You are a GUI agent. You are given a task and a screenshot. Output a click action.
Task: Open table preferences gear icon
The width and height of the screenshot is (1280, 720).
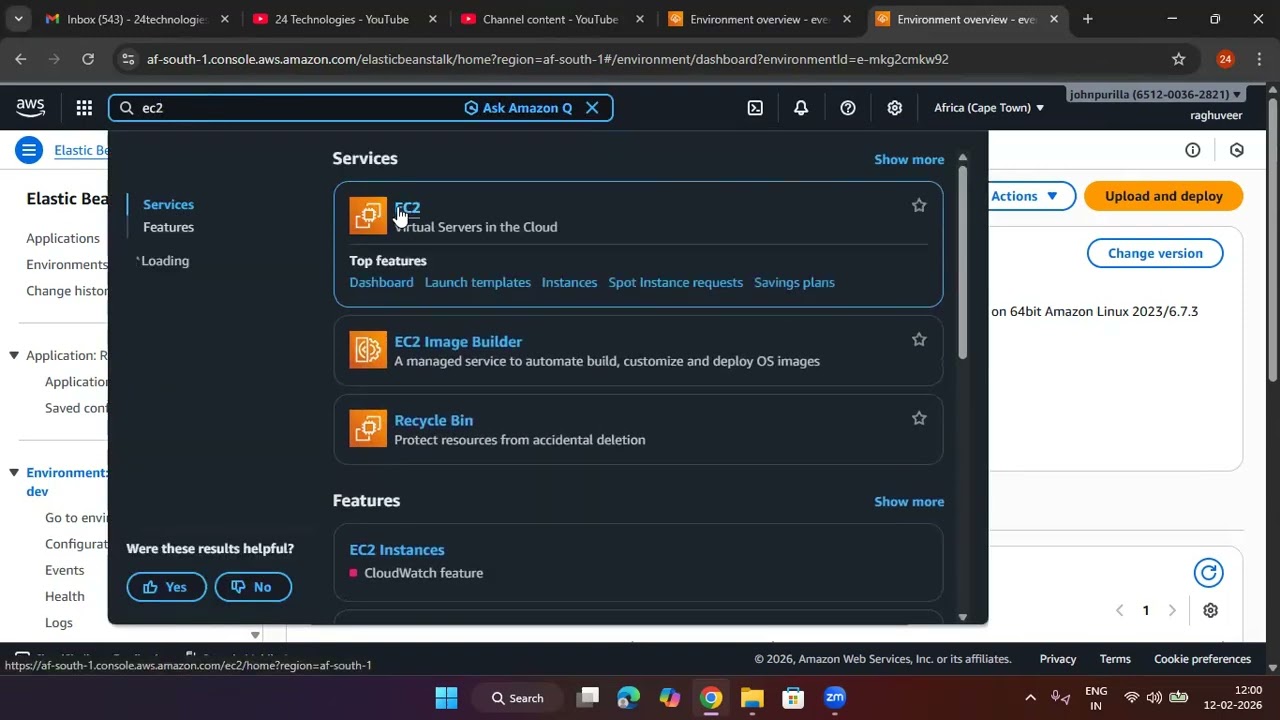1210,610
